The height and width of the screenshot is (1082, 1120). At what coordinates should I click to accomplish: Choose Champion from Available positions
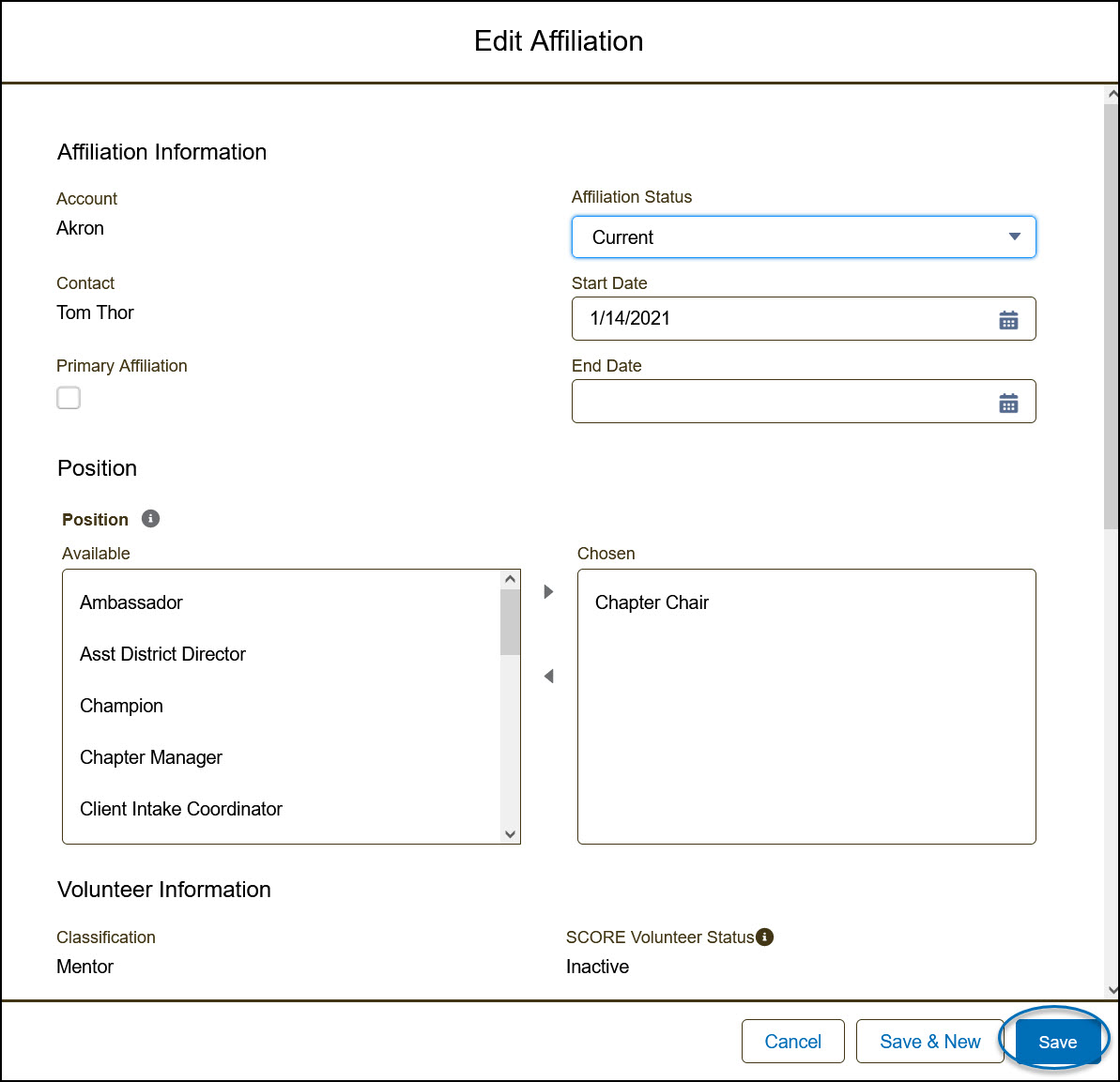point(121,706)
